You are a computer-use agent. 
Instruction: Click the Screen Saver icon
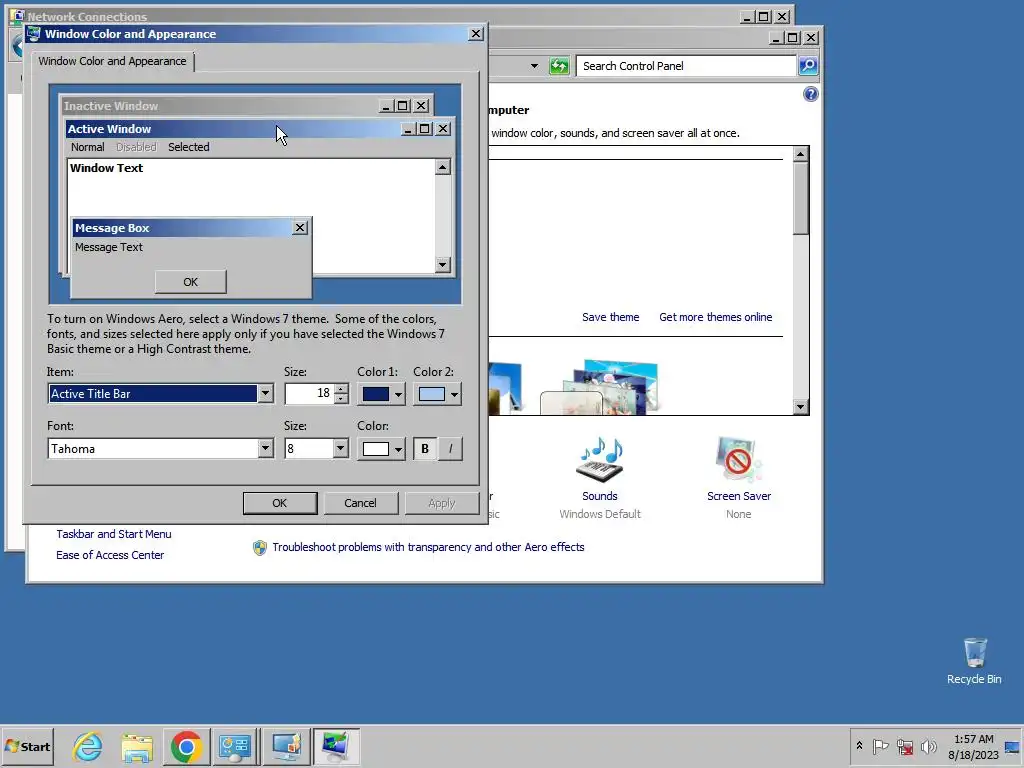click(739, 460)
